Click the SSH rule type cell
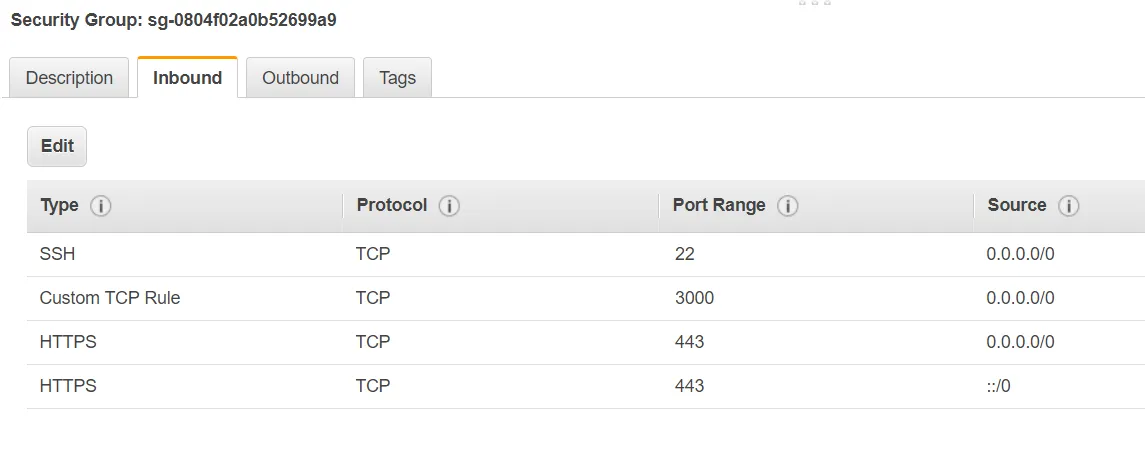 pos(58,254)
